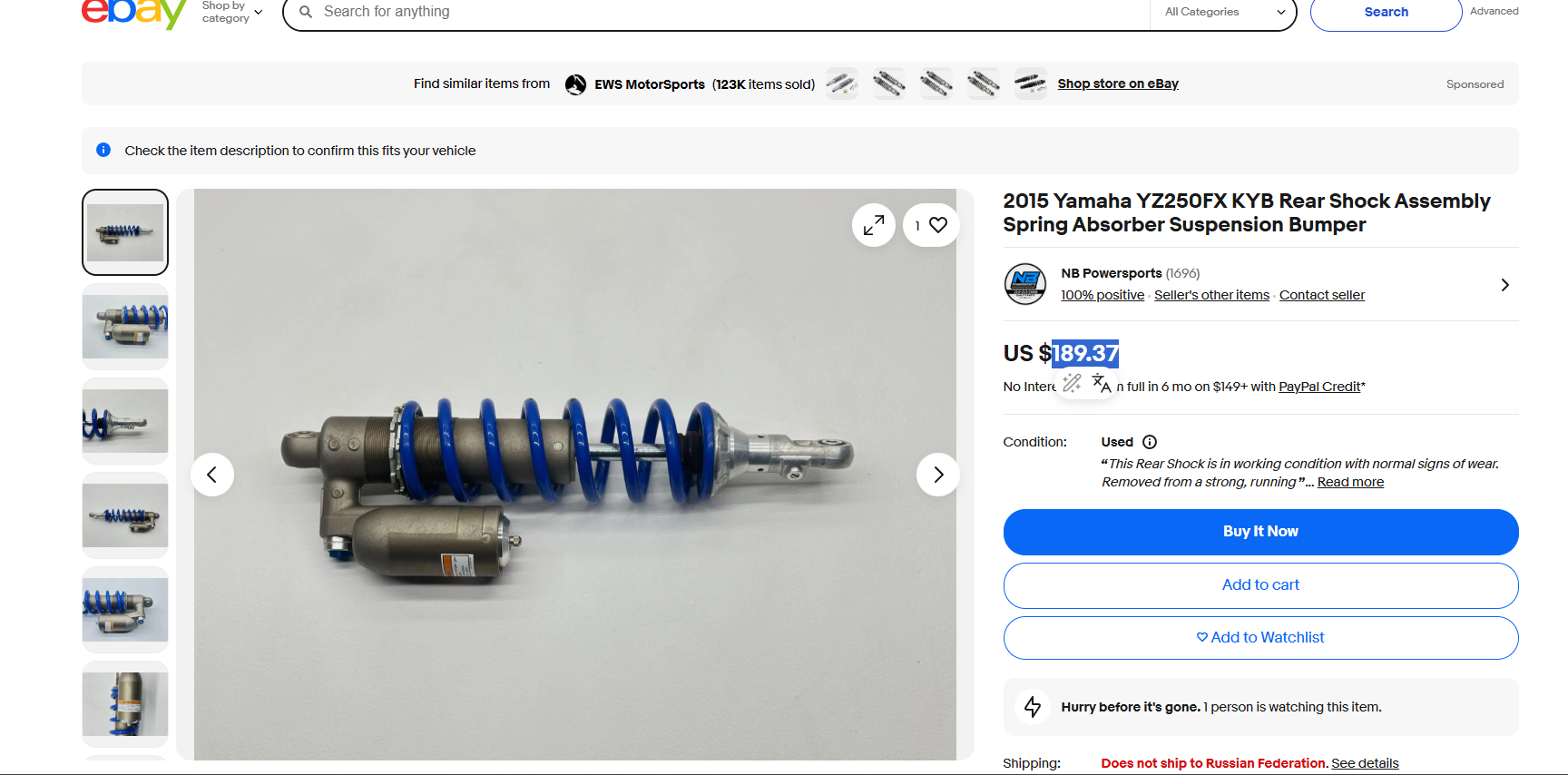
Task: Toggle Add to Watchlist
Action: pyautogui.click(x=1260, y=638)
